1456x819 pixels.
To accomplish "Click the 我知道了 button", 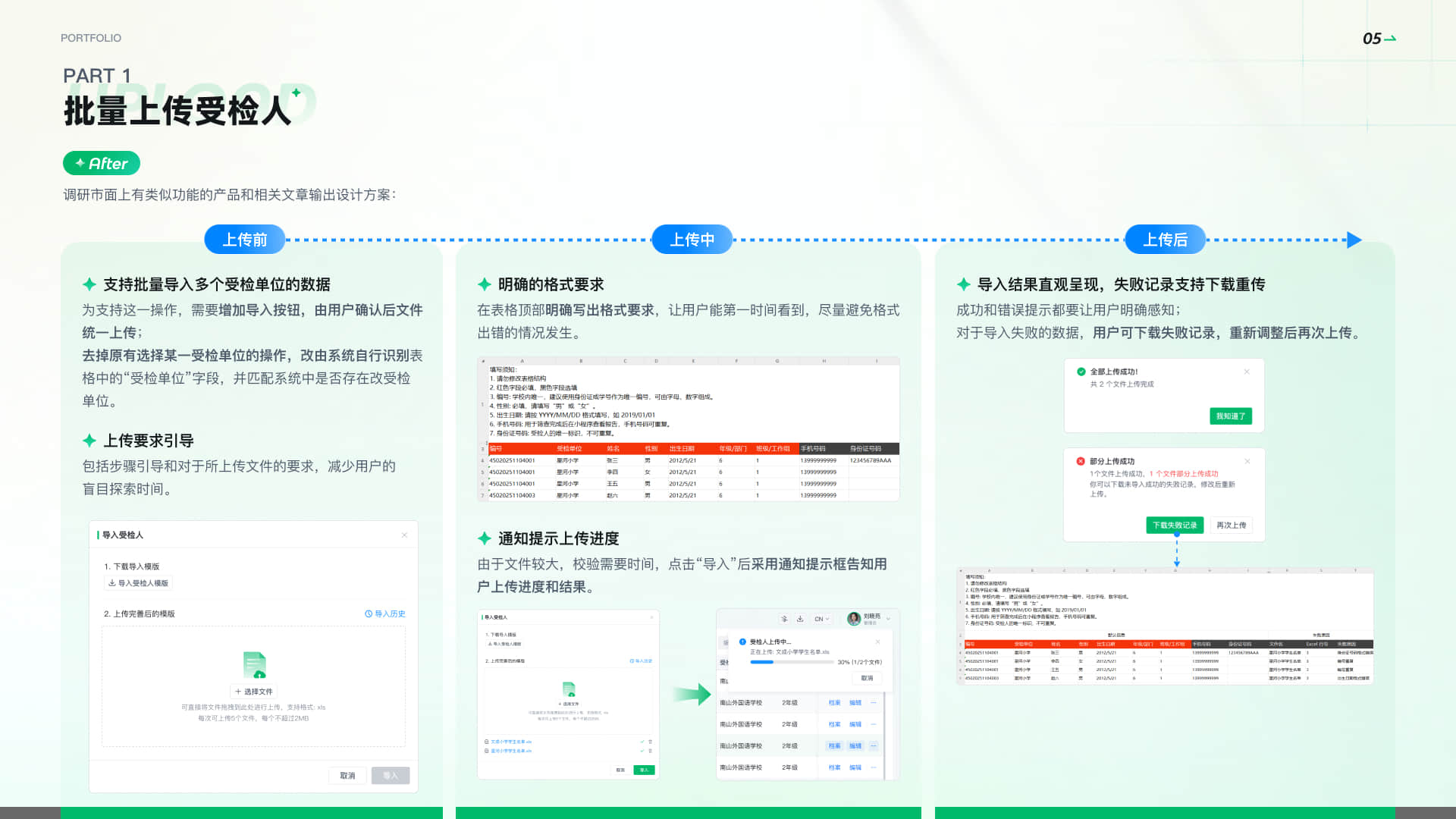I will (x=1231, y=416).
